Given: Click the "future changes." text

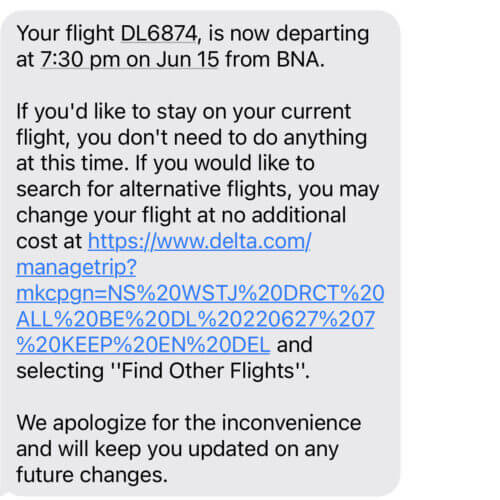Looking at the screenshot, I should coord(92,475).
